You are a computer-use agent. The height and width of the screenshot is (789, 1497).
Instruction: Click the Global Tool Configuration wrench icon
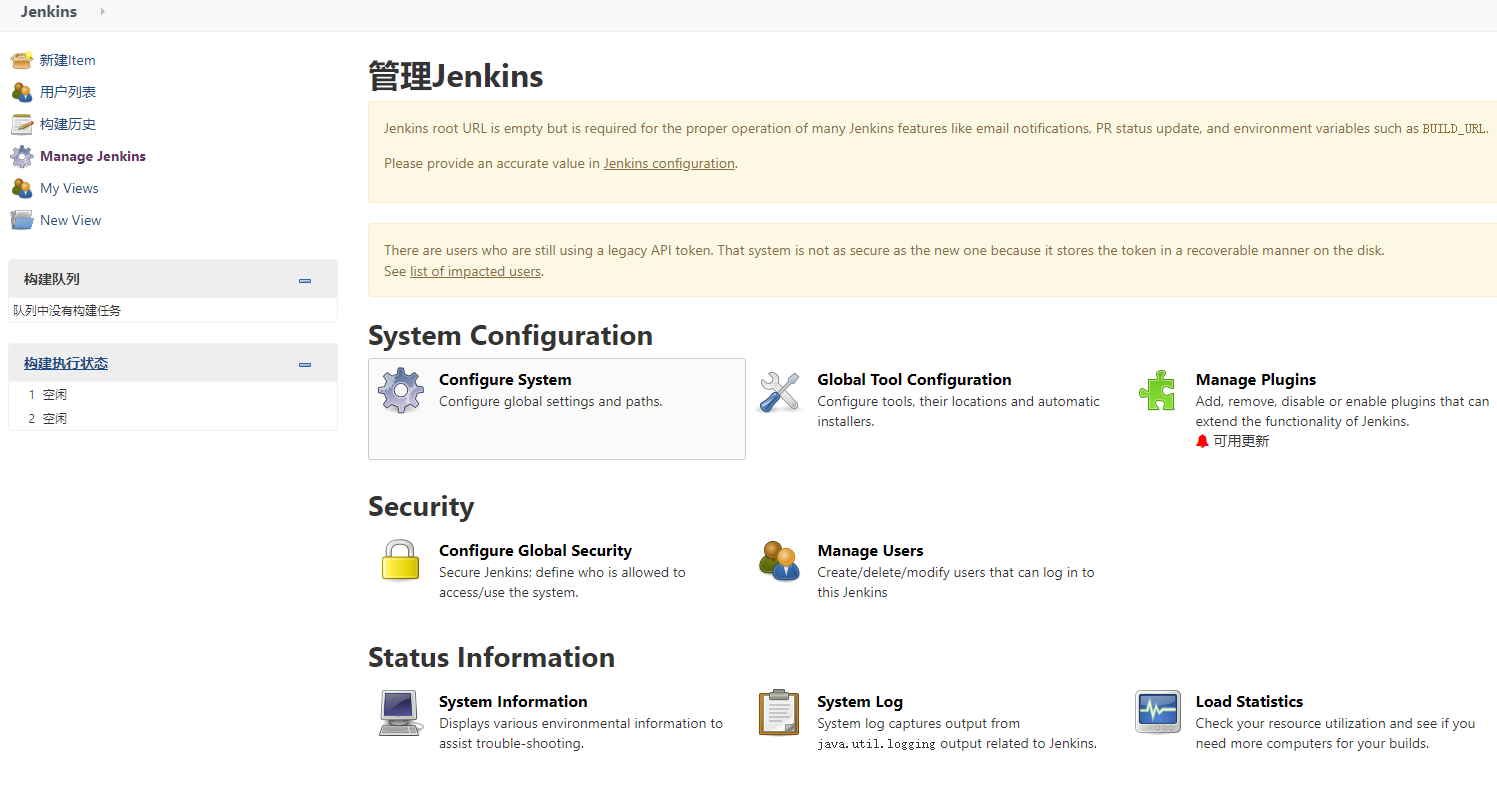pos(779,391)
